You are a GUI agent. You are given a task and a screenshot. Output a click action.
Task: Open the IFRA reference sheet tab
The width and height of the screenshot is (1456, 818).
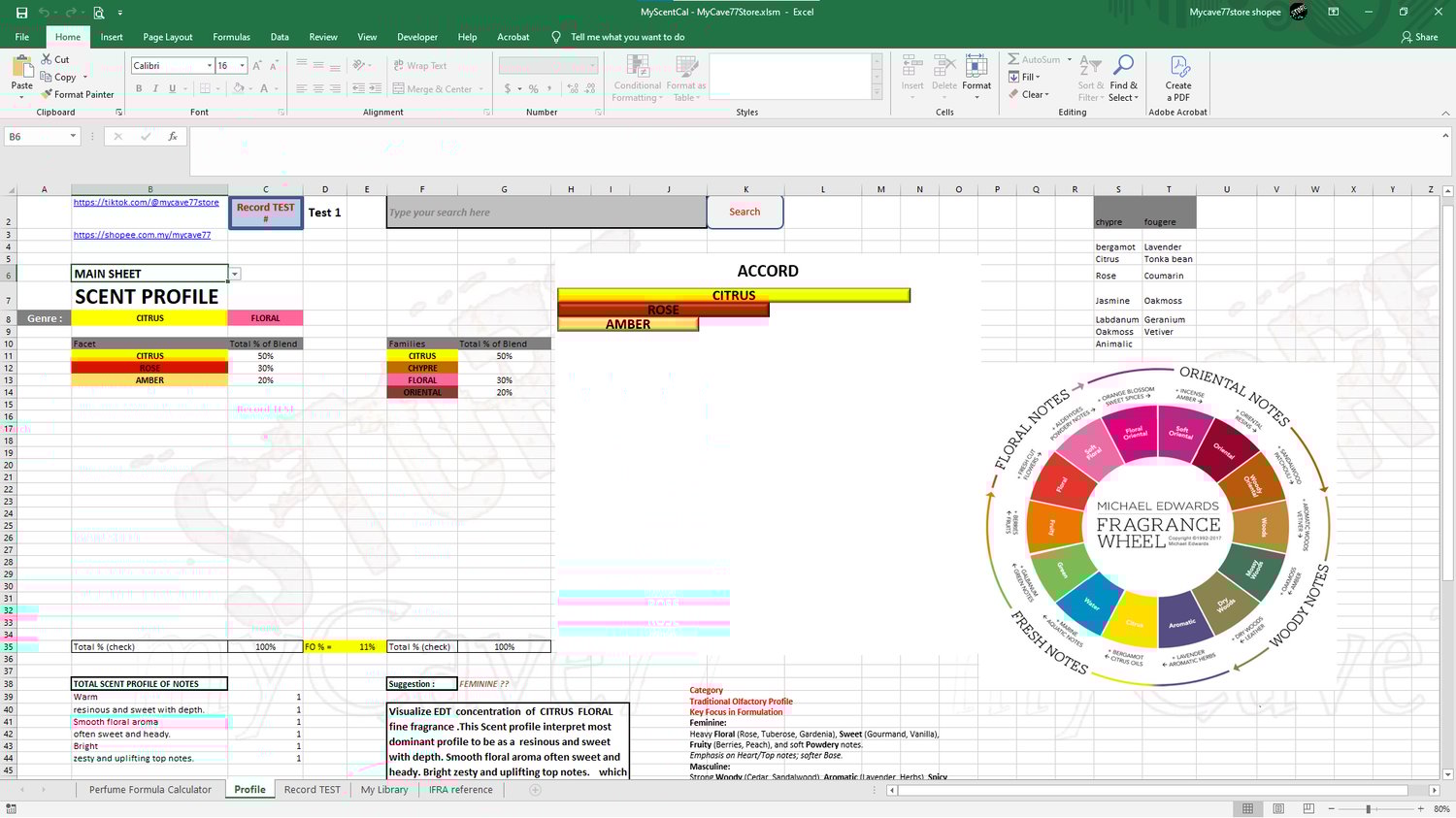(461, 790)
